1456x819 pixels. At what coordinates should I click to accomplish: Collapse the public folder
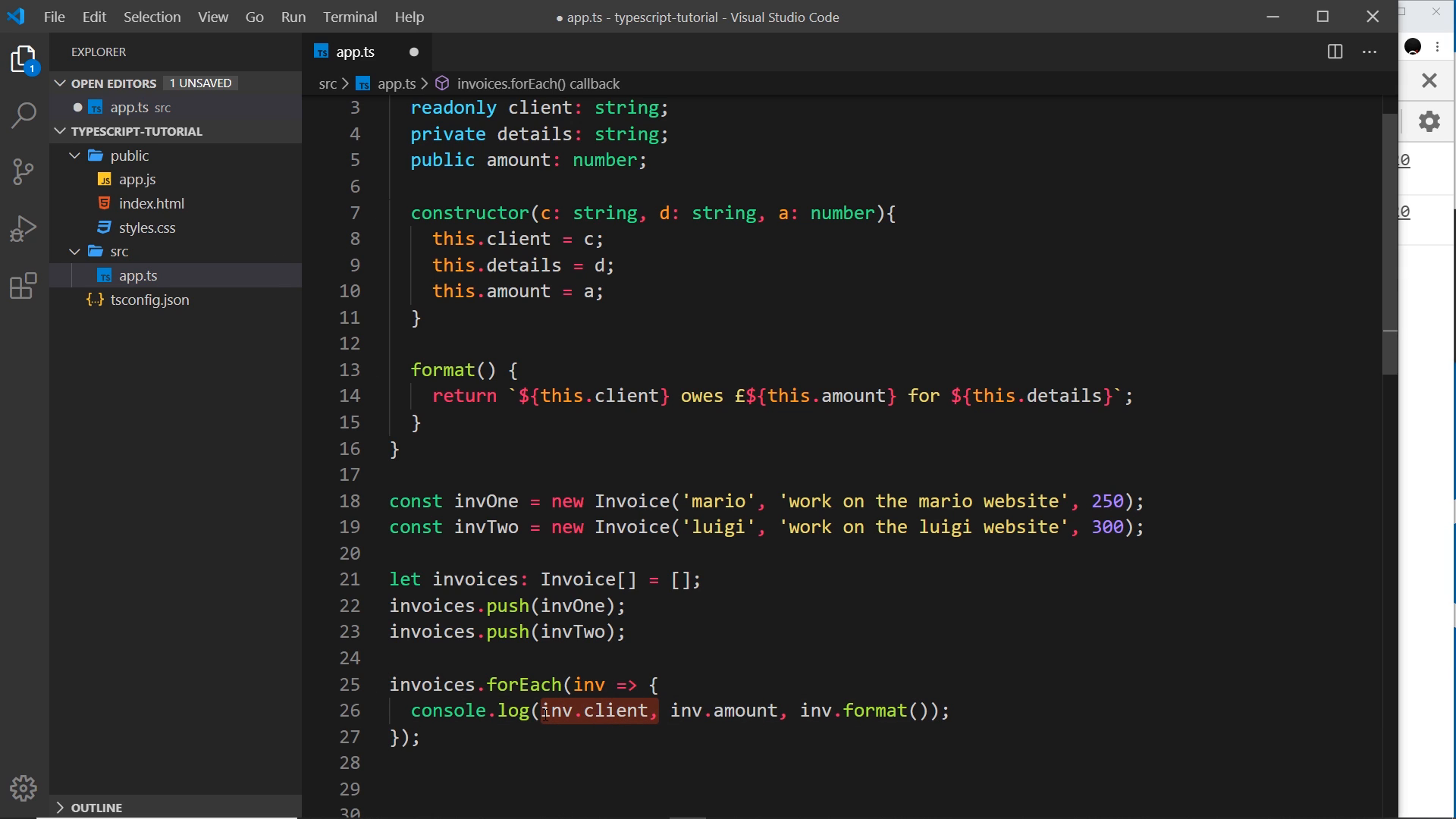pos(74,155)
